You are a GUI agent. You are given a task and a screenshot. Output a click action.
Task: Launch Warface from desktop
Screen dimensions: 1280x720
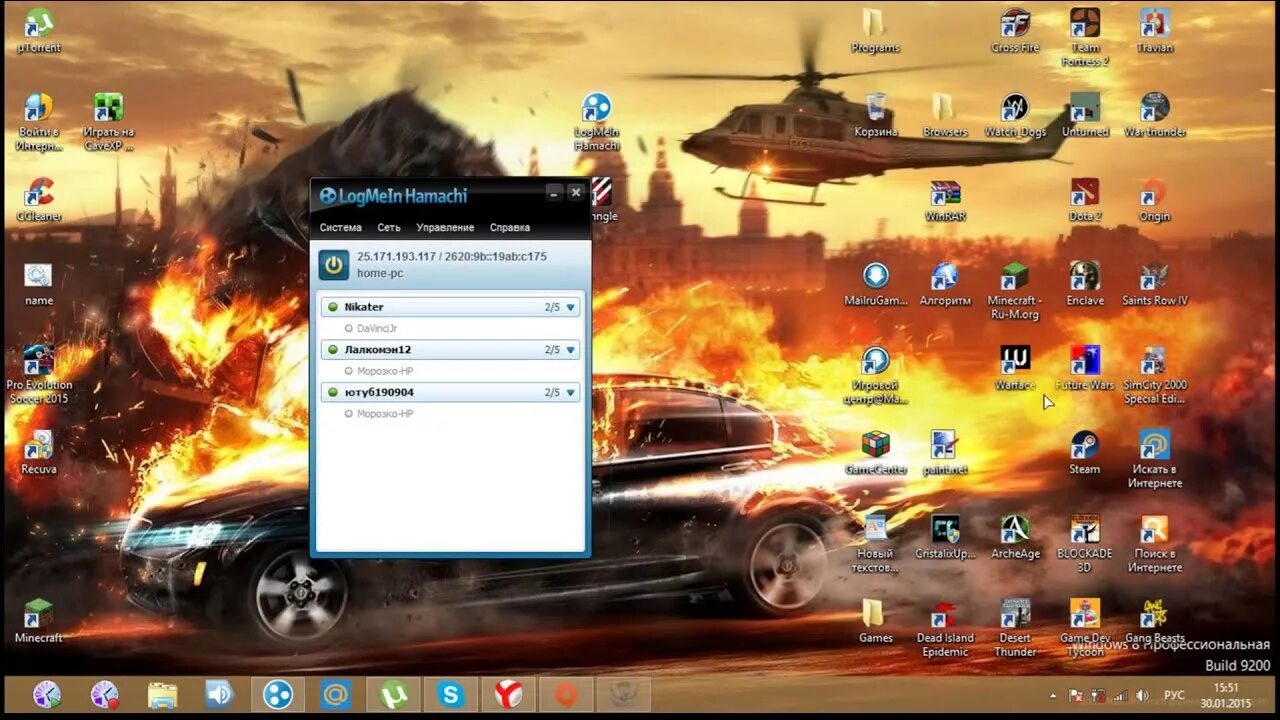coord(1015,368)
